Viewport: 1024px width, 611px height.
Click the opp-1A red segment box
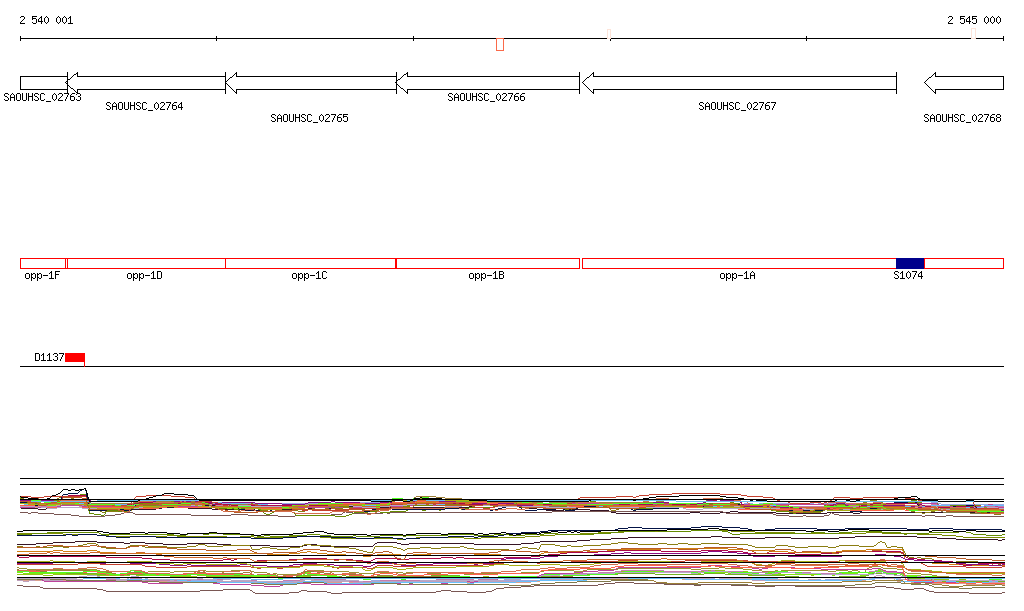coord(739,264)
